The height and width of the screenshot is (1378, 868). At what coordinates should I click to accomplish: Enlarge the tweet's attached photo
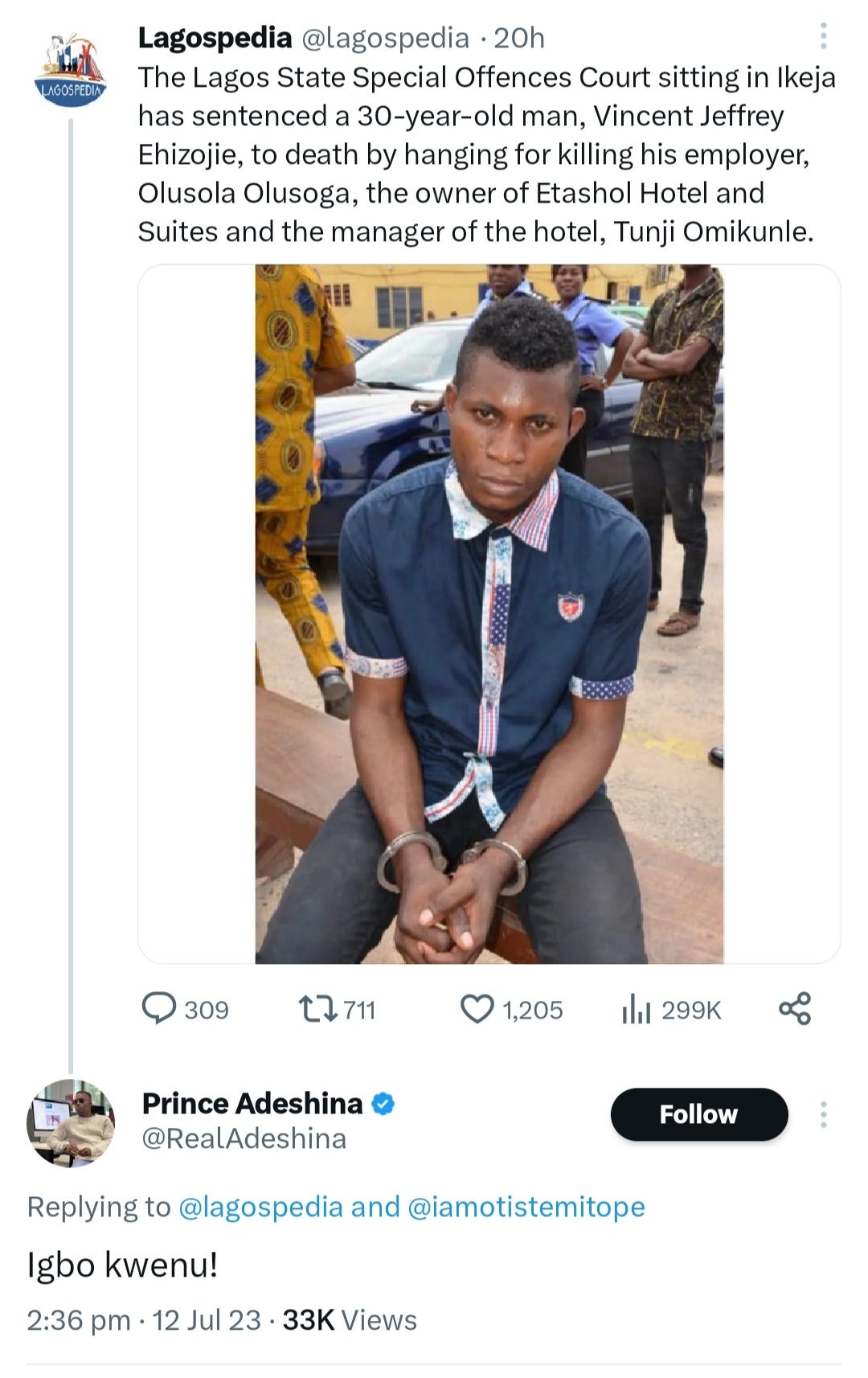tap(489, 613)
